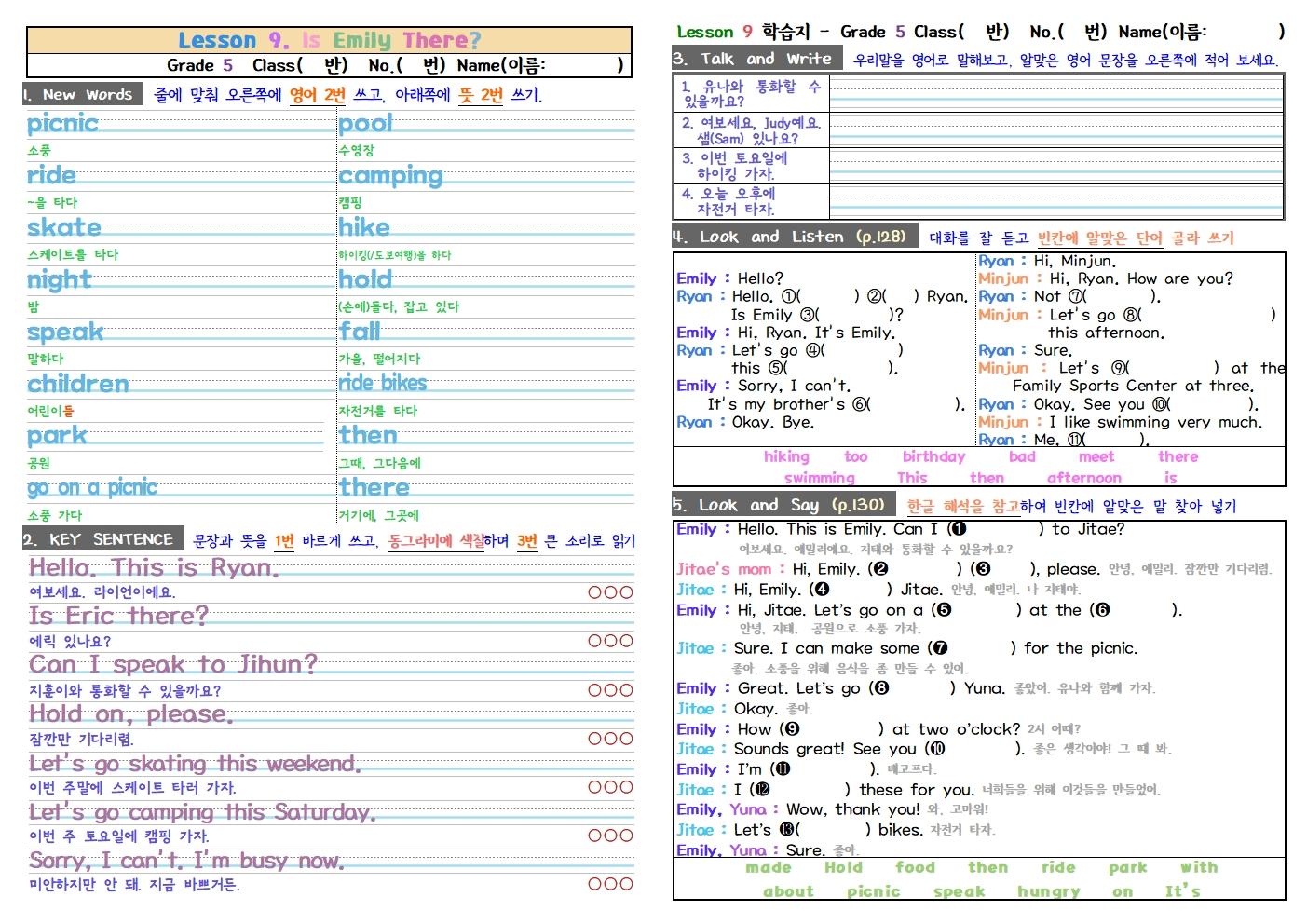Image resolution: width=1307 pixels, height=924 pixels.
Task: Click the OOO circles beside '여보세요. 라이언이에요.'
Action: click(610, 592)
